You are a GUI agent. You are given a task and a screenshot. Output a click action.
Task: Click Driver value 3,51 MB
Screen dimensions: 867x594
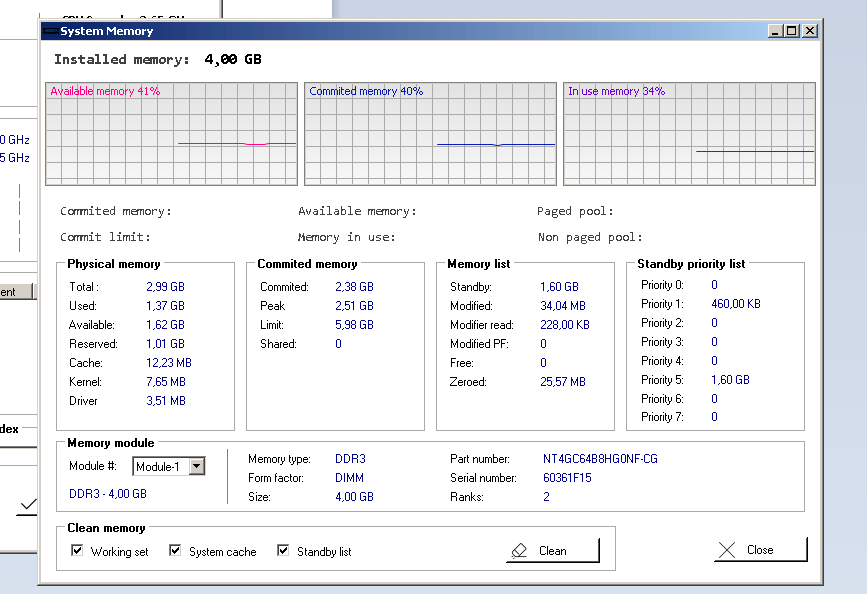[166, 400]
